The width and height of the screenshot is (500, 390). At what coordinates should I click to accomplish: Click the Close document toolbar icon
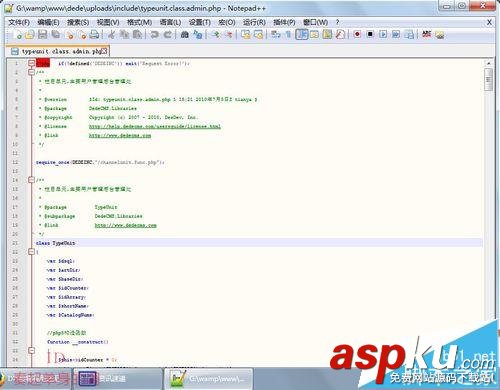(x=69, y=34)
